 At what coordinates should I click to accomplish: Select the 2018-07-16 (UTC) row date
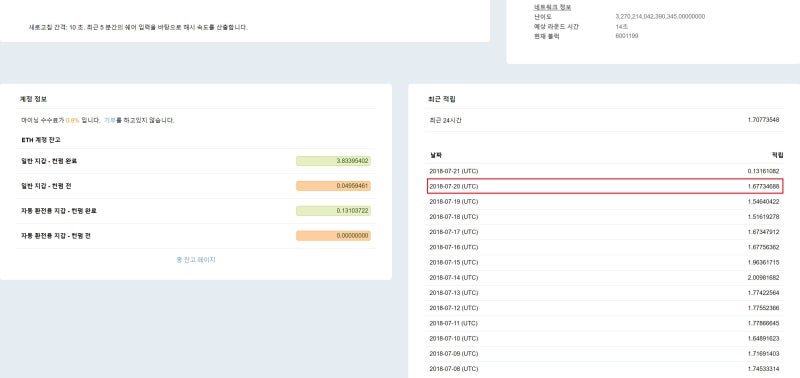(454, 247)
